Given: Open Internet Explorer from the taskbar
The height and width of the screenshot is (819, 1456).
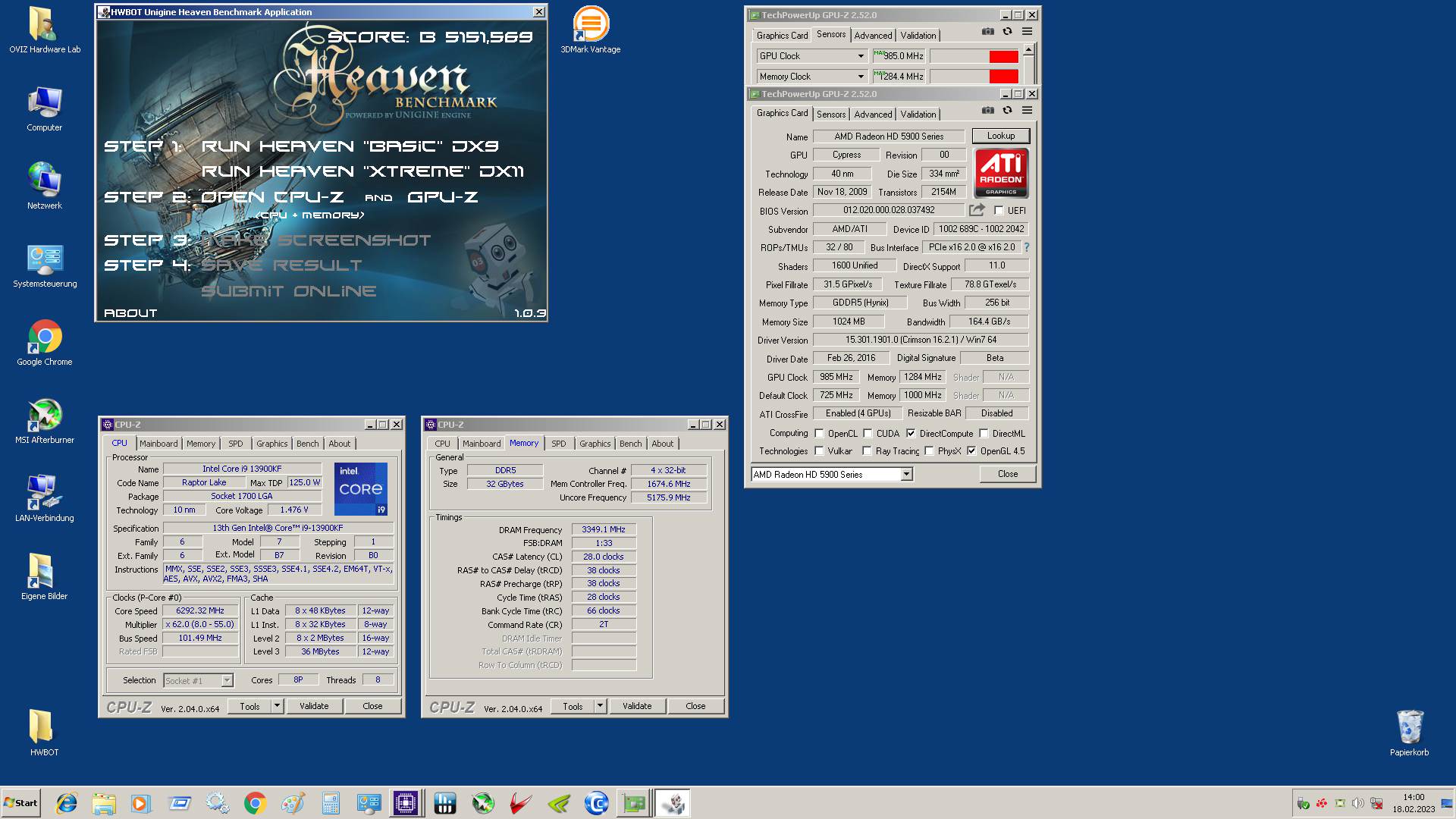Looking at the screenshot, I should [x=67, y=803].
